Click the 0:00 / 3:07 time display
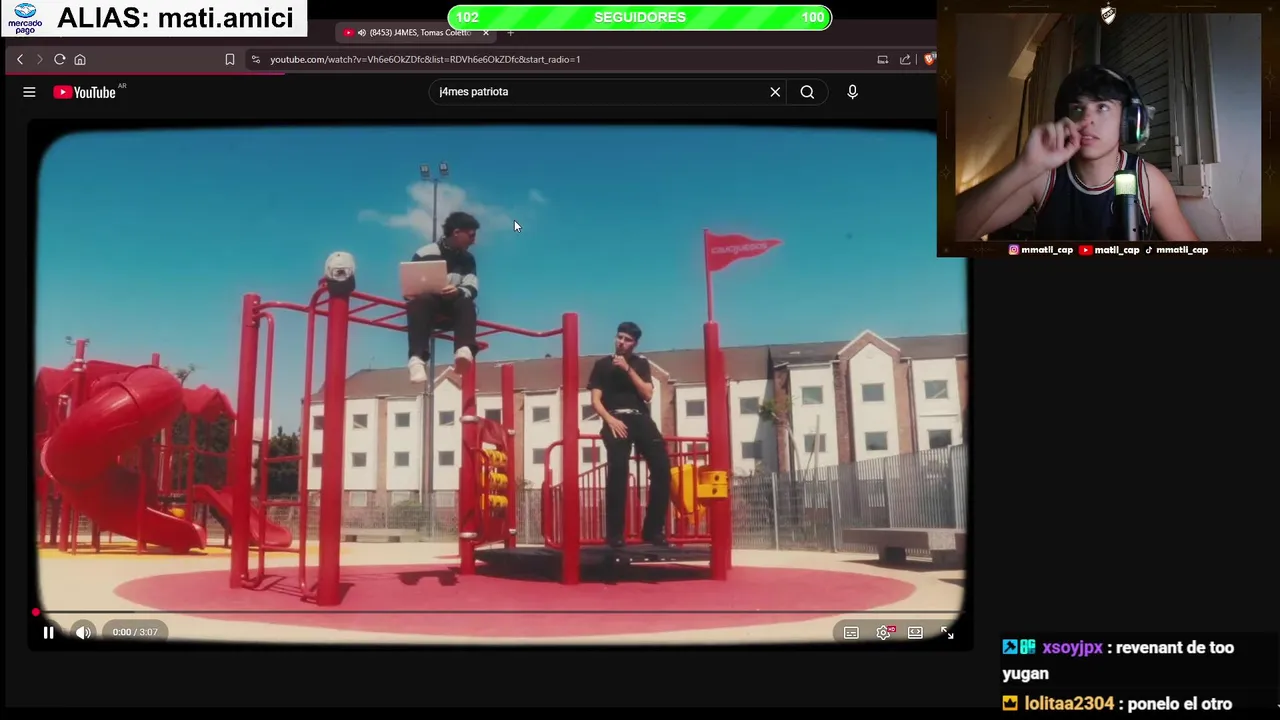The height and width of the screenshot is (720, 1280). [x=135, y=632]
